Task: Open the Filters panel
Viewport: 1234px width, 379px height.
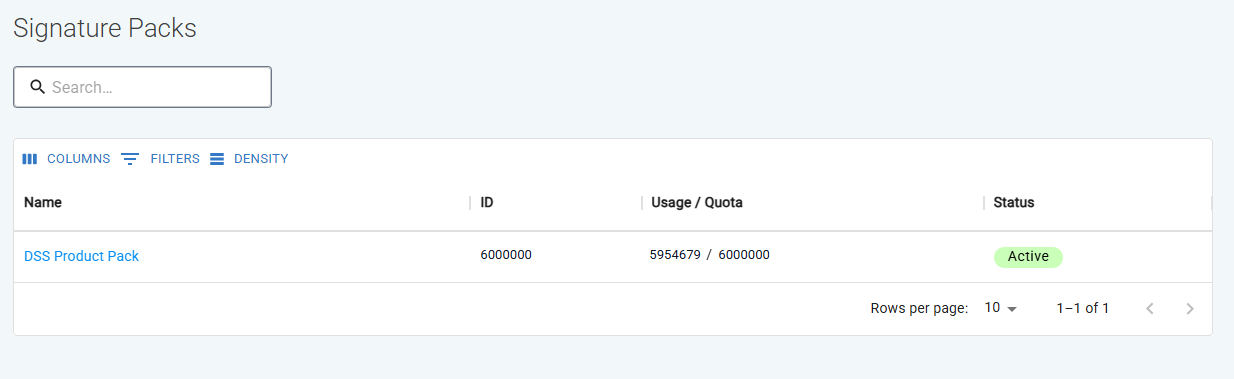Action: pyautogui.click(x=160, y=159)
